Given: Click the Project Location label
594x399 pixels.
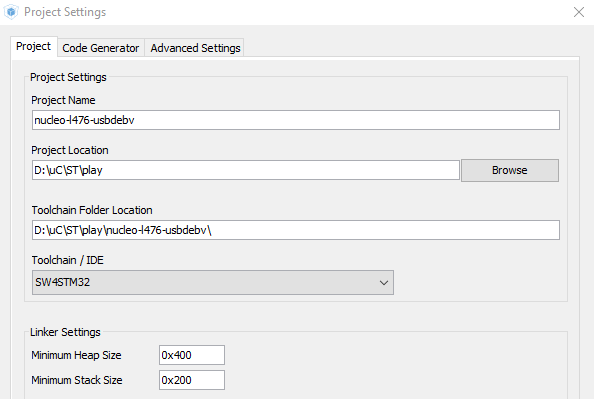Looking at the screenshot, I should [70, 150].
